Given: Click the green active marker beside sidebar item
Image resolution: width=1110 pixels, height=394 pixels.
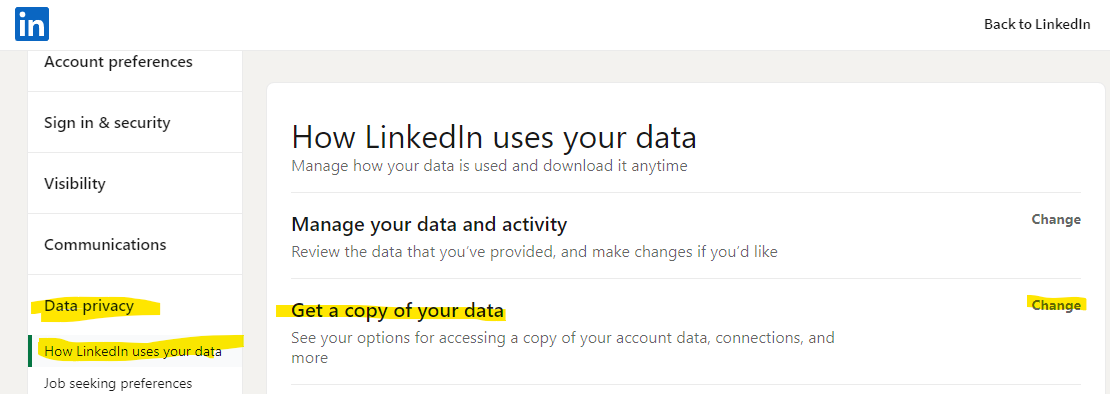Looking at the screenshot, I should 30,352.
